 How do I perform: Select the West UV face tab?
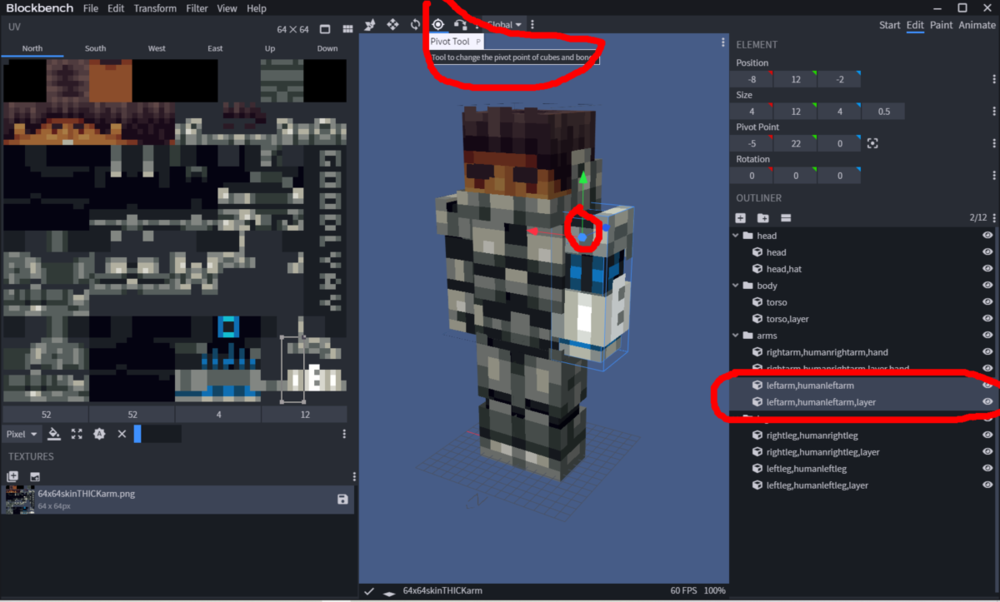(x=156, y=48)
